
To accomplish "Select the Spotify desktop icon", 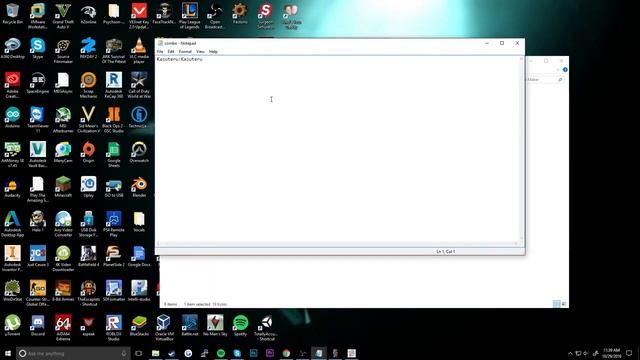I will pos(240,325).
